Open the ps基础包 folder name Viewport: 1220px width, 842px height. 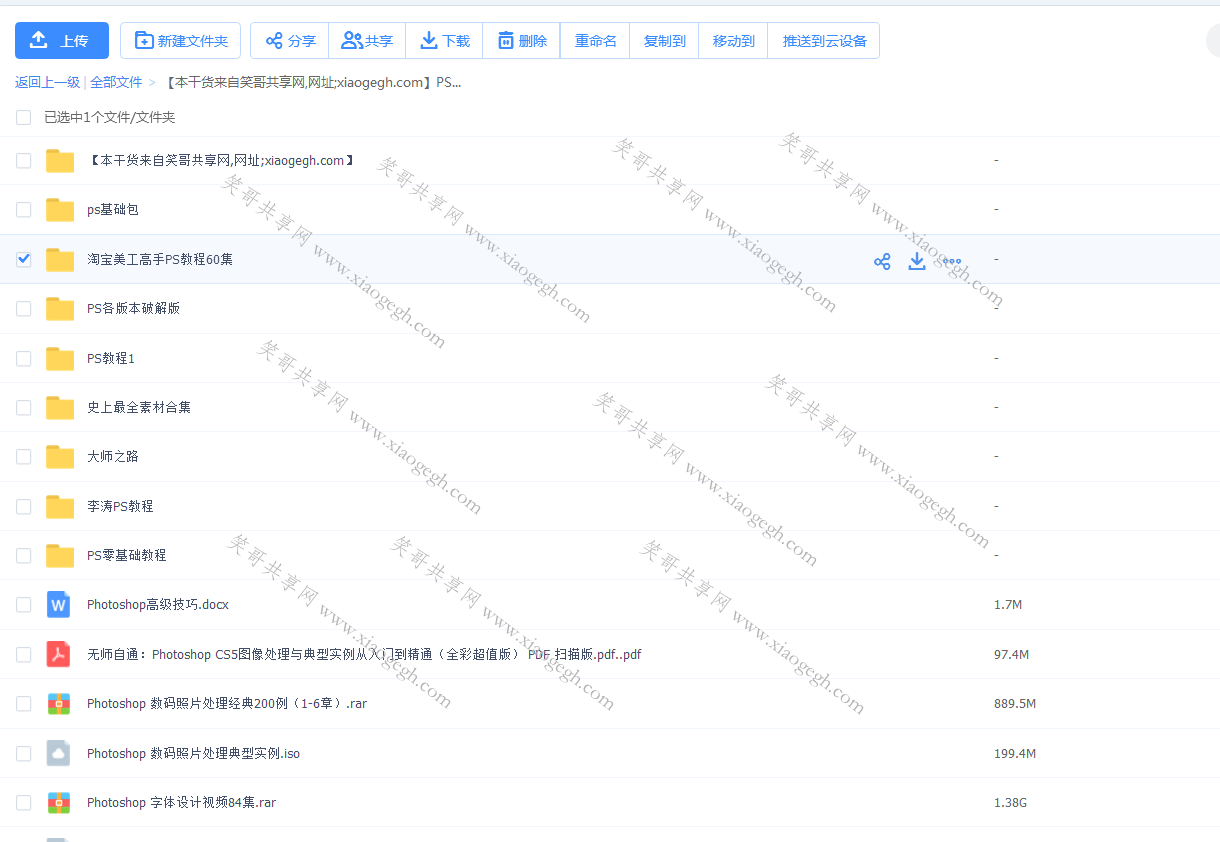click(x=112, y=209)
